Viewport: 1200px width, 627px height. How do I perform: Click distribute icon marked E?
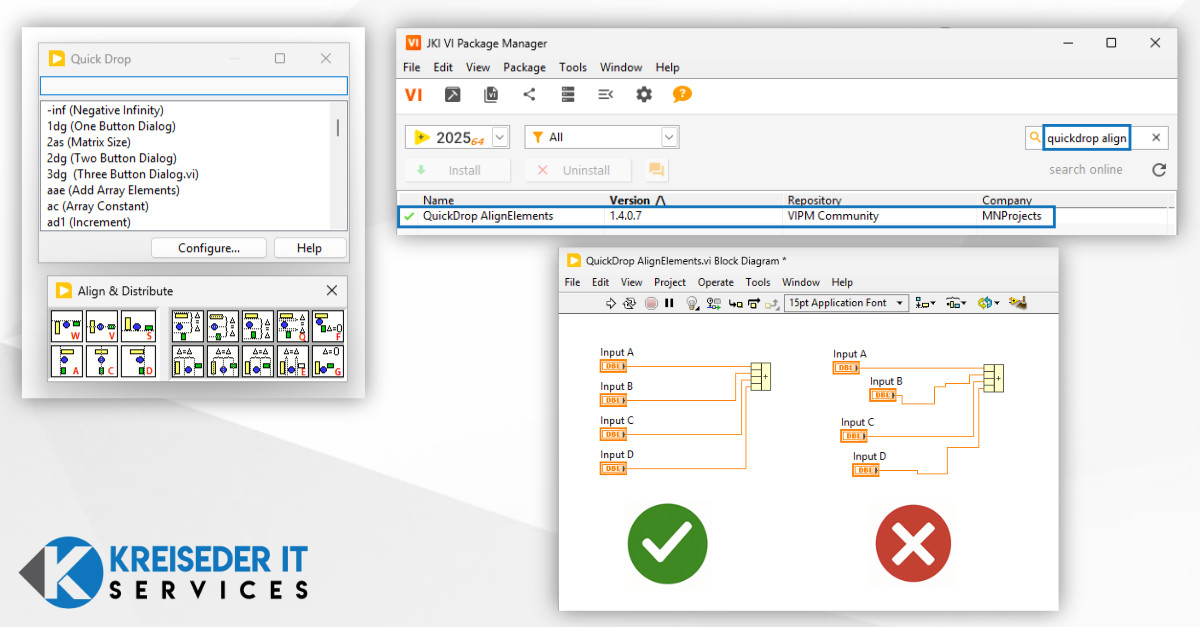[293, 361]
